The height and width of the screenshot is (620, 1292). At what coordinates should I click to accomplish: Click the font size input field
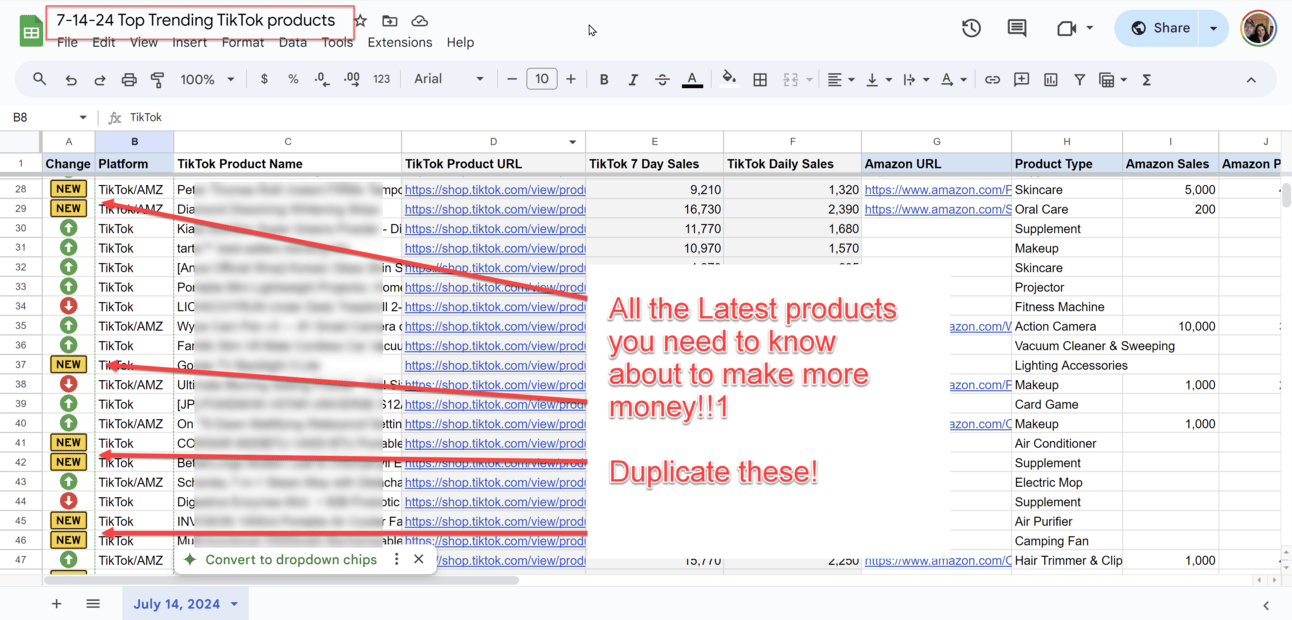coord(541,80)
